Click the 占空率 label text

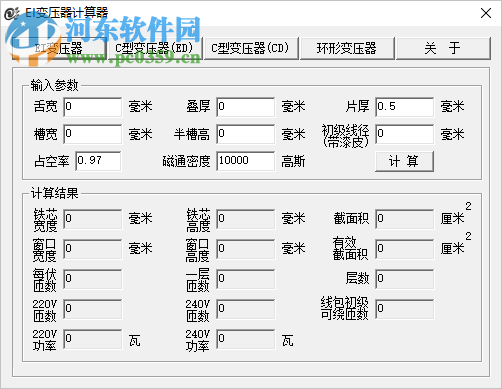pos(51,162)
